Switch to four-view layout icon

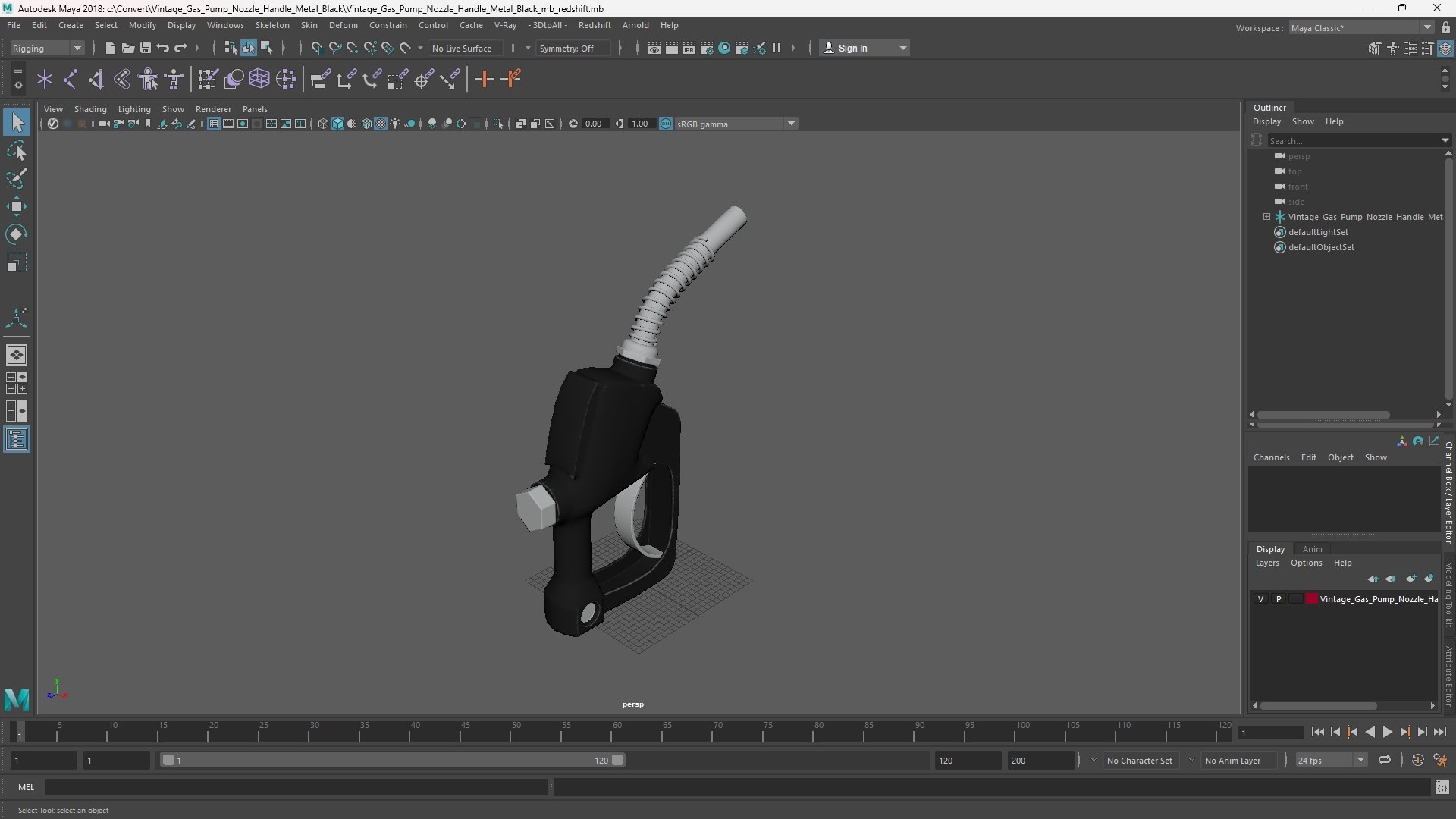(17, 383)
